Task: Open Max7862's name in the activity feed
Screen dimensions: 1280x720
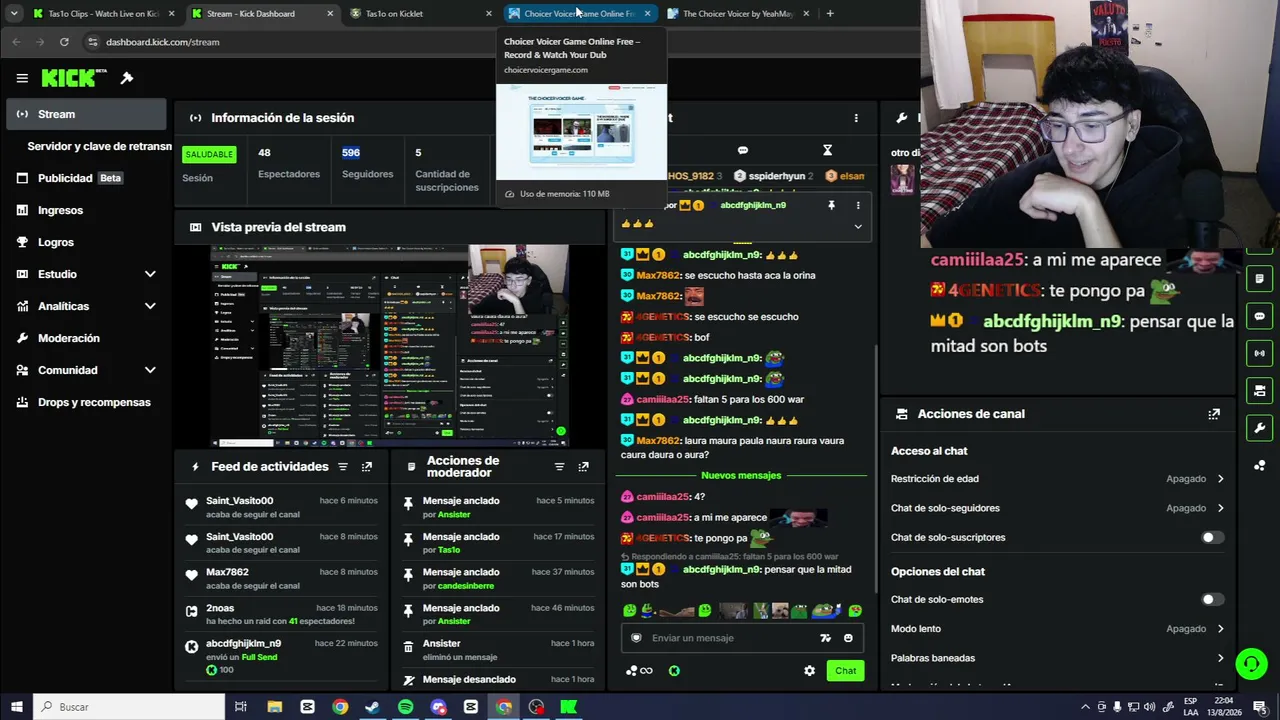Action: 227,572
